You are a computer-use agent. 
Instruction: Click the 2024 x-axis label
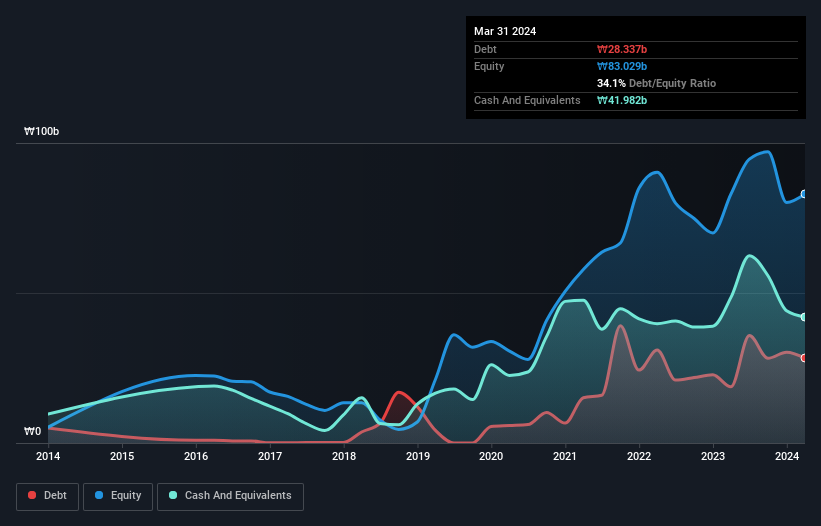coord(787,456)
